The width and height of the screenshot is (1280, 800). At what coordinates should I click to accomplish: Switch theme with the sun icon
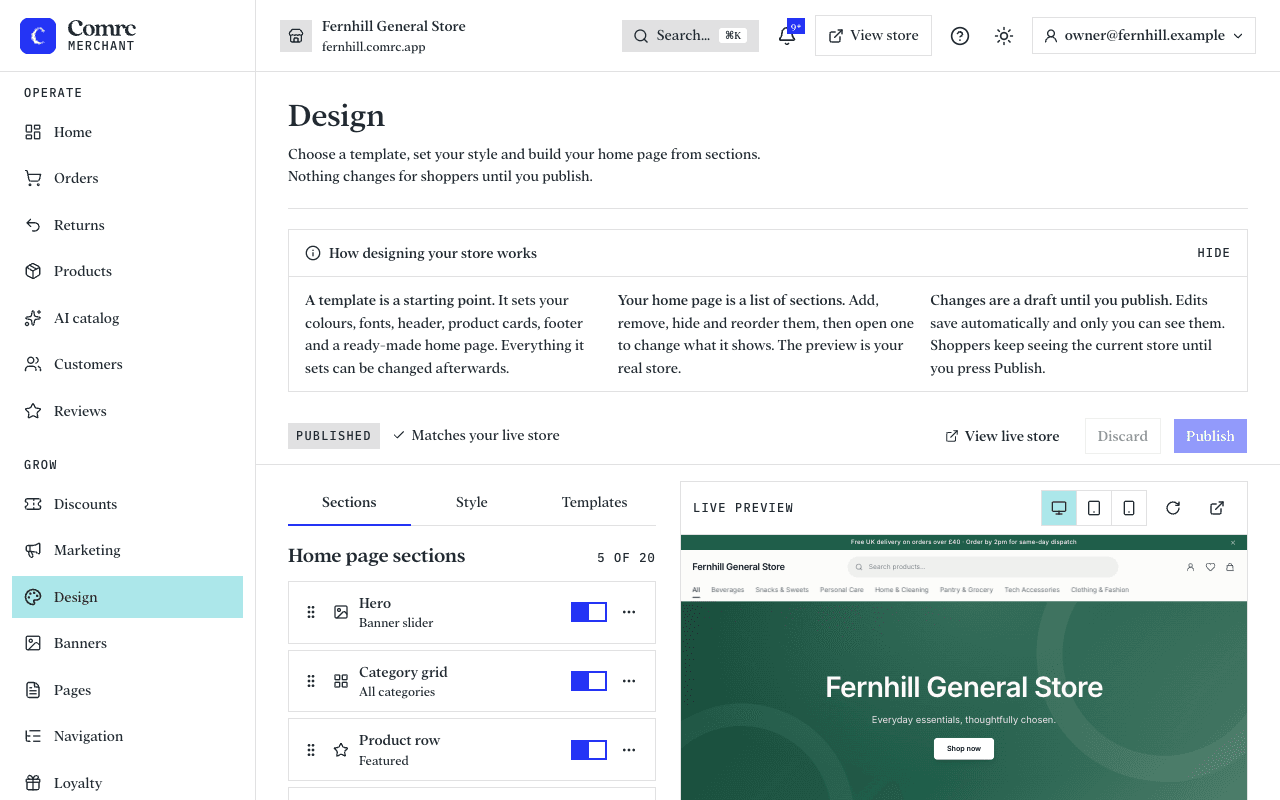1004,36
